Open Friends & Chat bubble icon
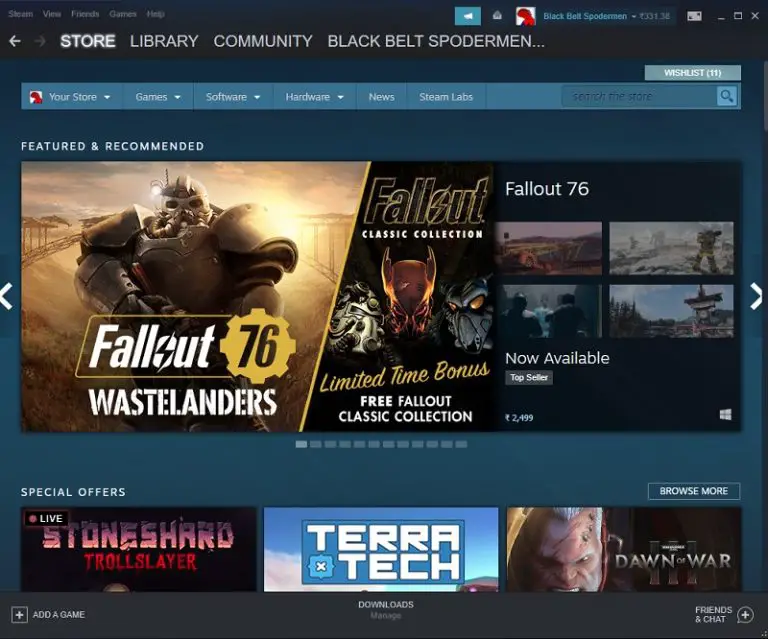Screen dimensions: 768x639 pos(744,614)
